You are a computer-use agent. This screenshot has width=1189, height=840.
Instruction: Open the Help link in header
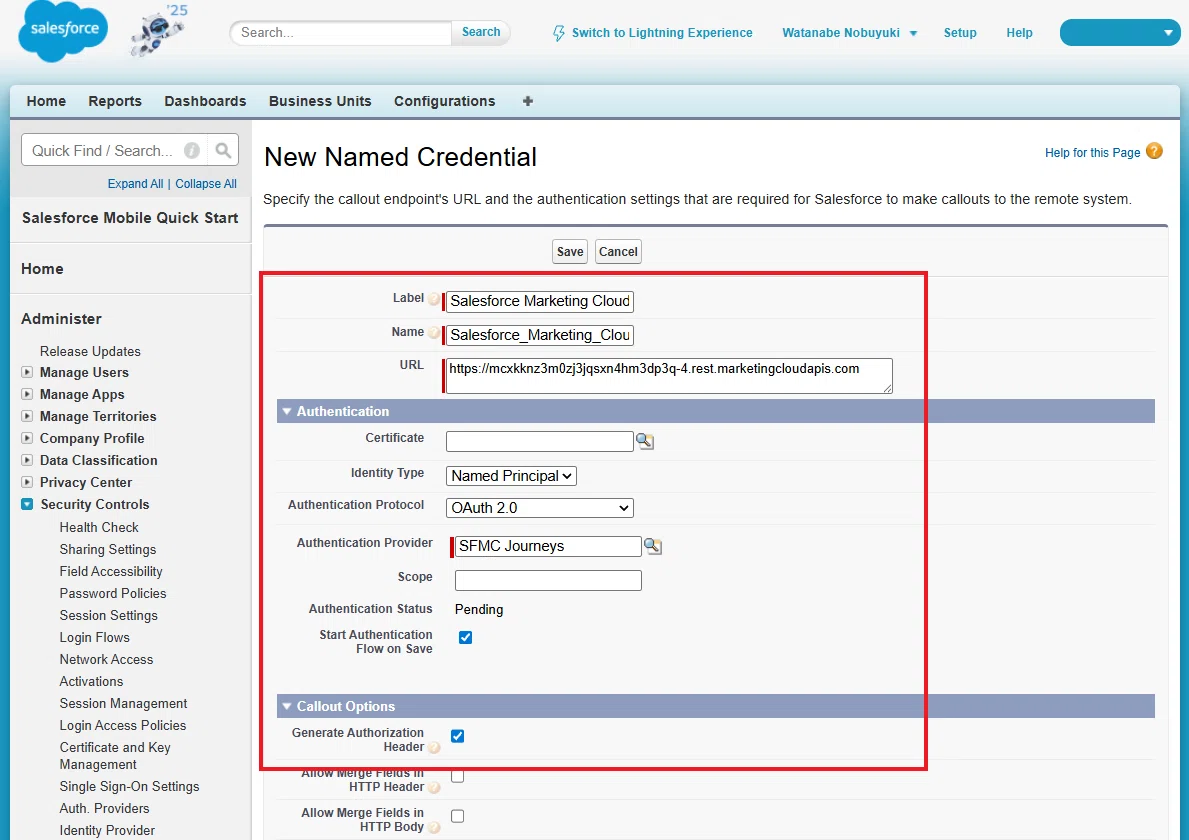(1019, 33)
